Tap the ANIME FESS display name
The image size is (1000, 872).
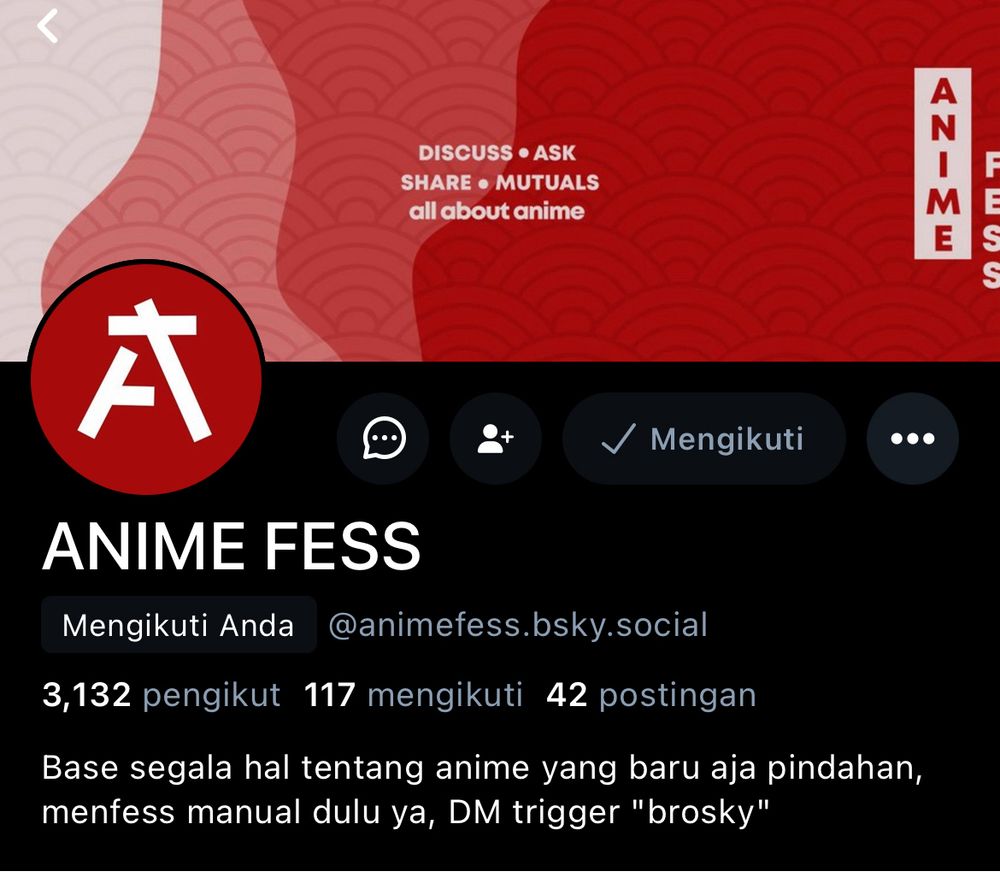tap(232, 546)
